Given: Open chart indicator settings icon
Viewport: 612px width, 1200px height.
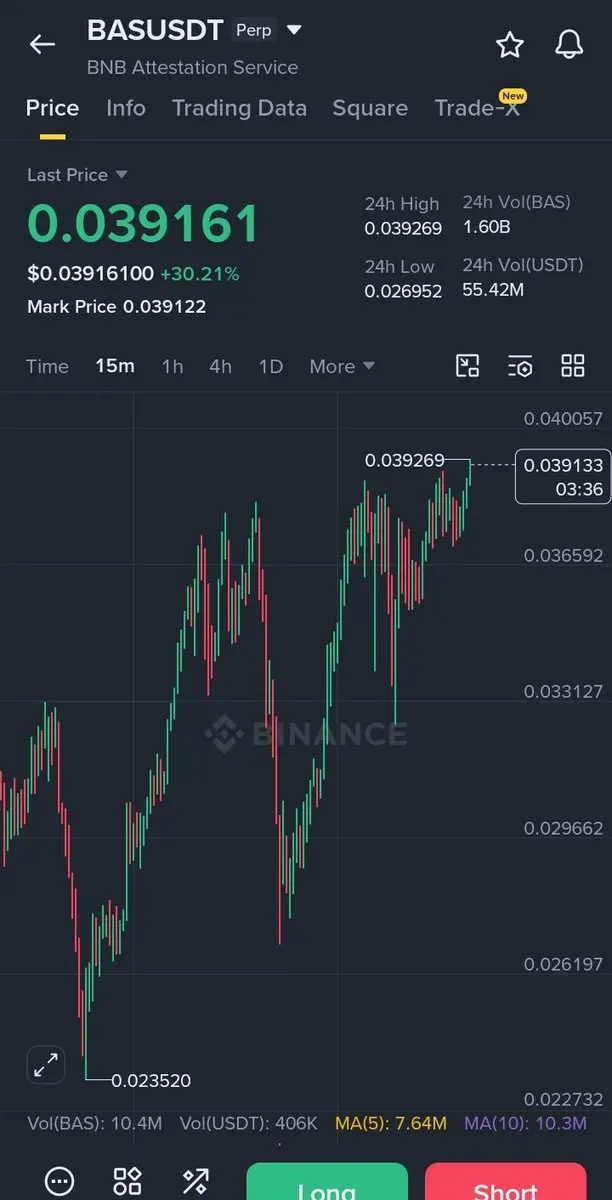Looking at the screenshot, I should click(520, 365).
